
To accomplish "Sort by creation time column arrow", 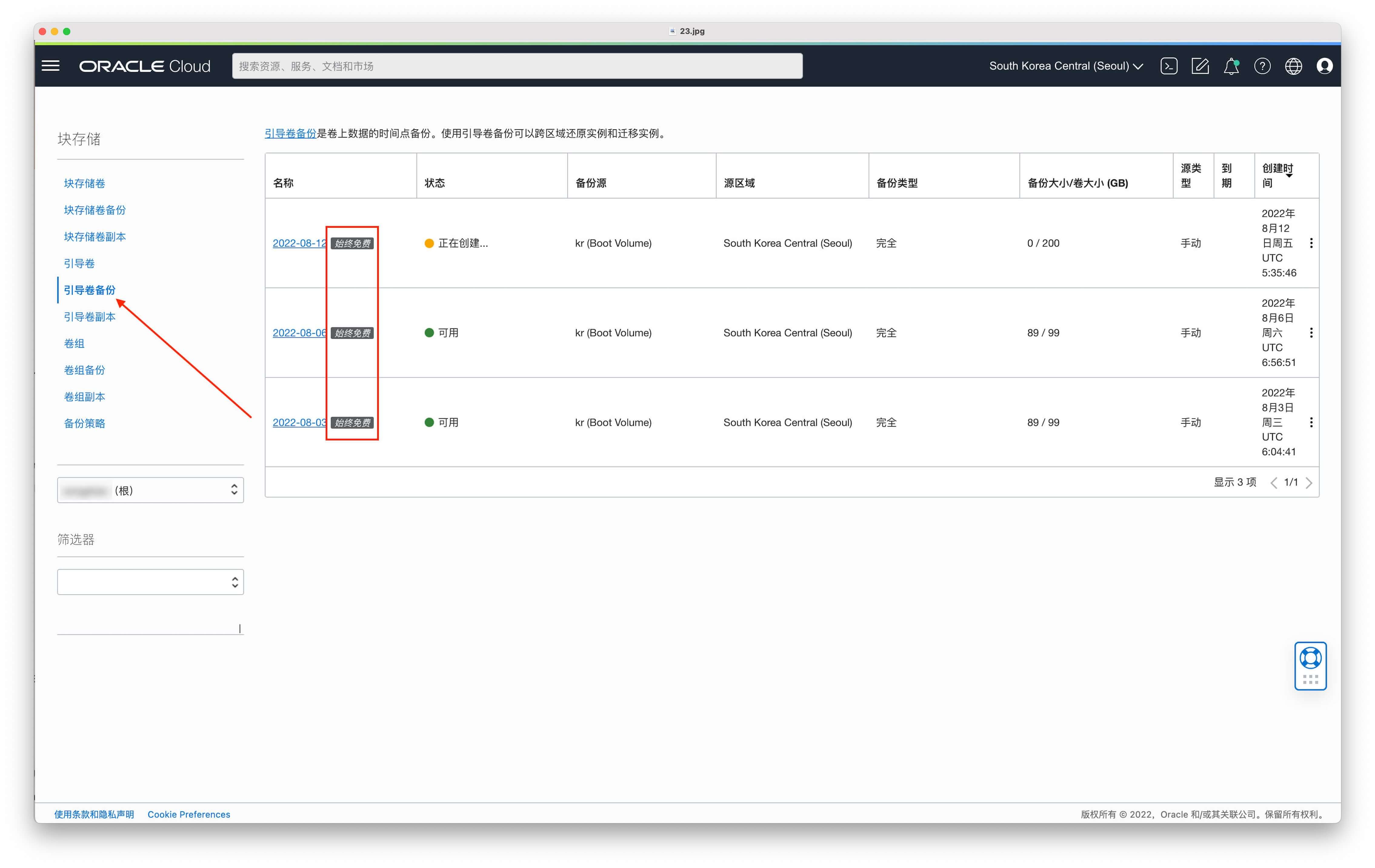I will point(1289,176).
